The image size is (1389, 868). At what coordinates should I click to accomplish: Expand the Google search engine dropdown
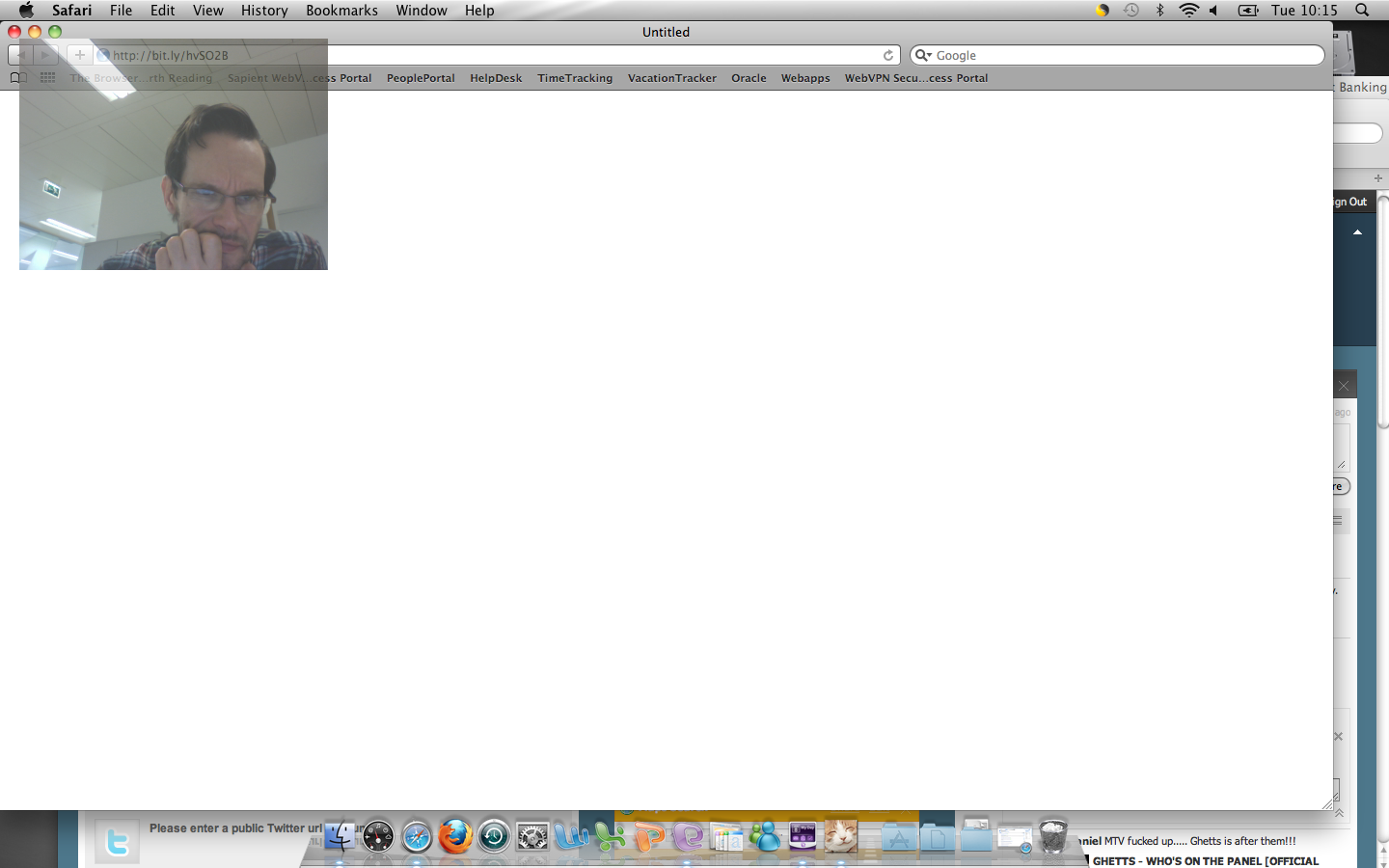923,55
